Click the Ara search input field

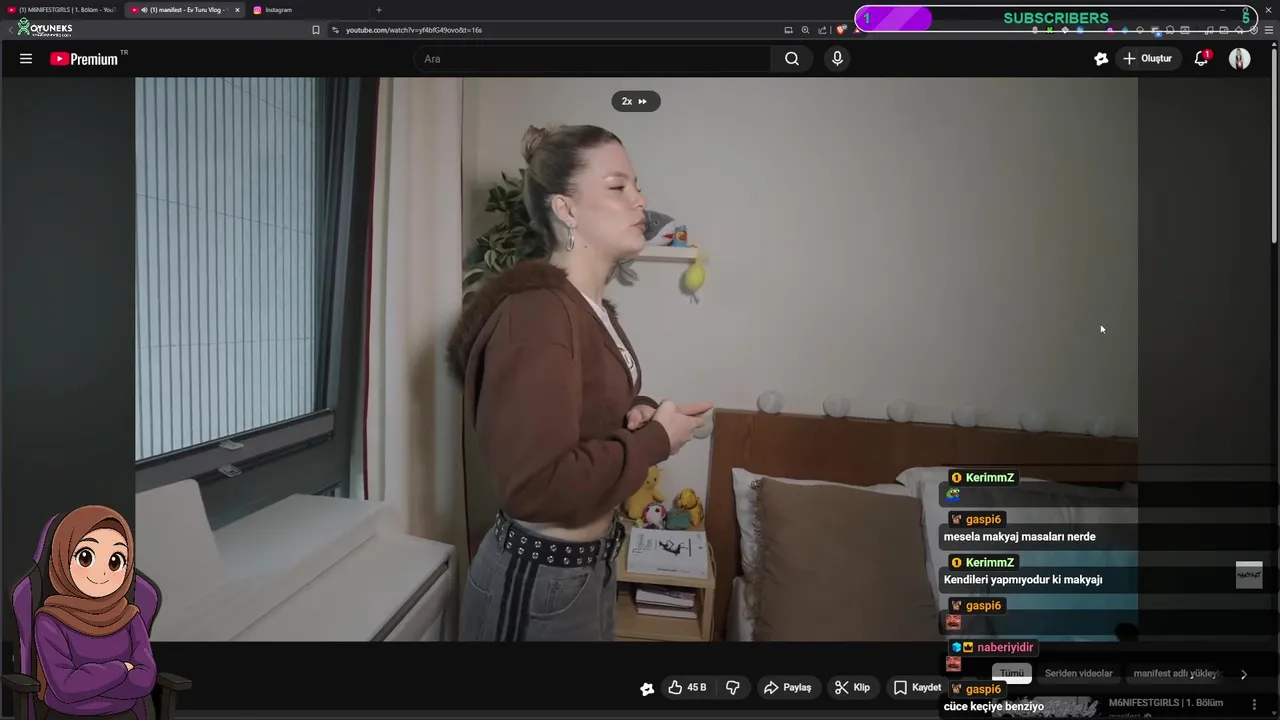pyautogui.click(x=592, y=59)
